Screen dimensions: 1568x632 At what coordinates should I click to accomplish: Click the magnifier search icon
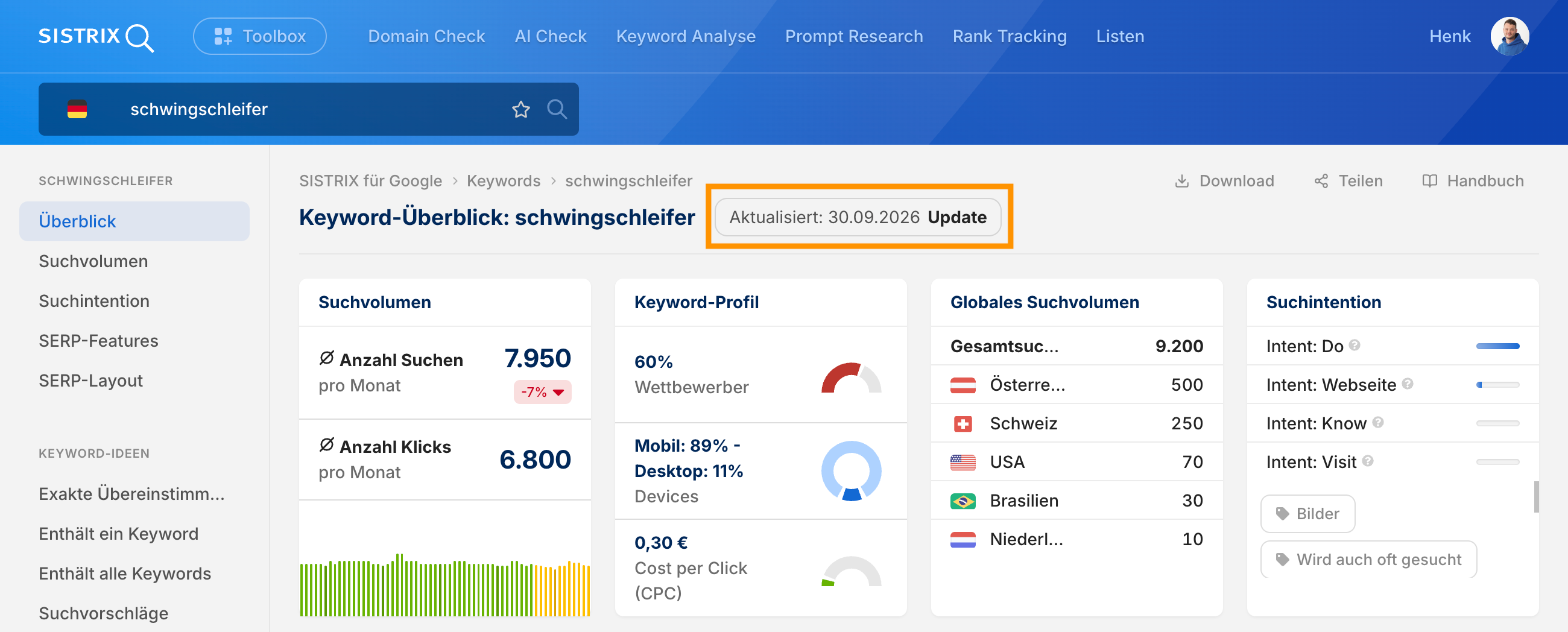point(557,109)
